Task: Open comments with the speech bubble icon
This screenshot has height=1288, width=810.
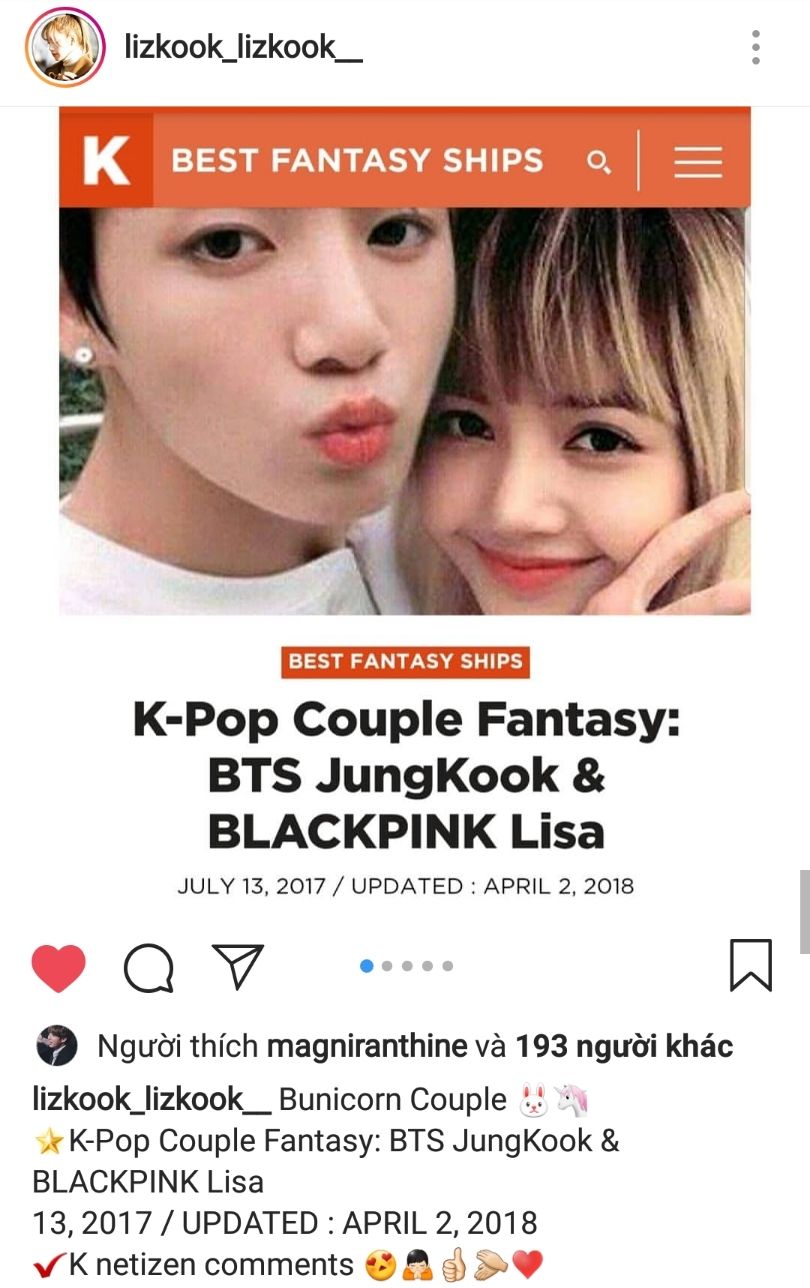Action: (x=149, y=968)
